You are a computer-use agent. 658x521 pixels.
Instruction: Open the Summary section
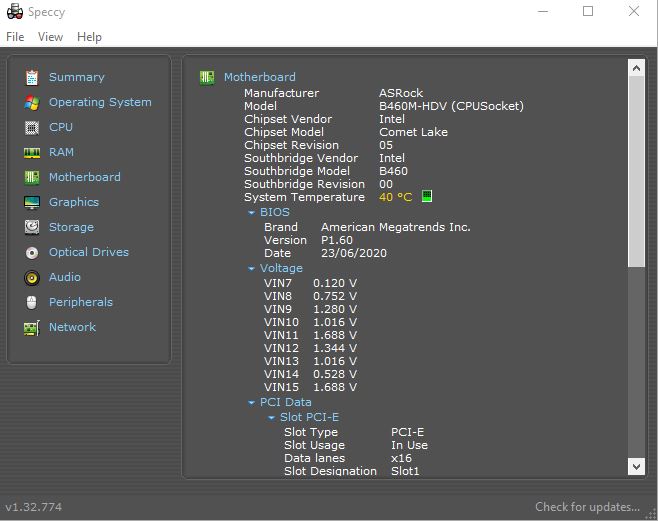(77, 77)
